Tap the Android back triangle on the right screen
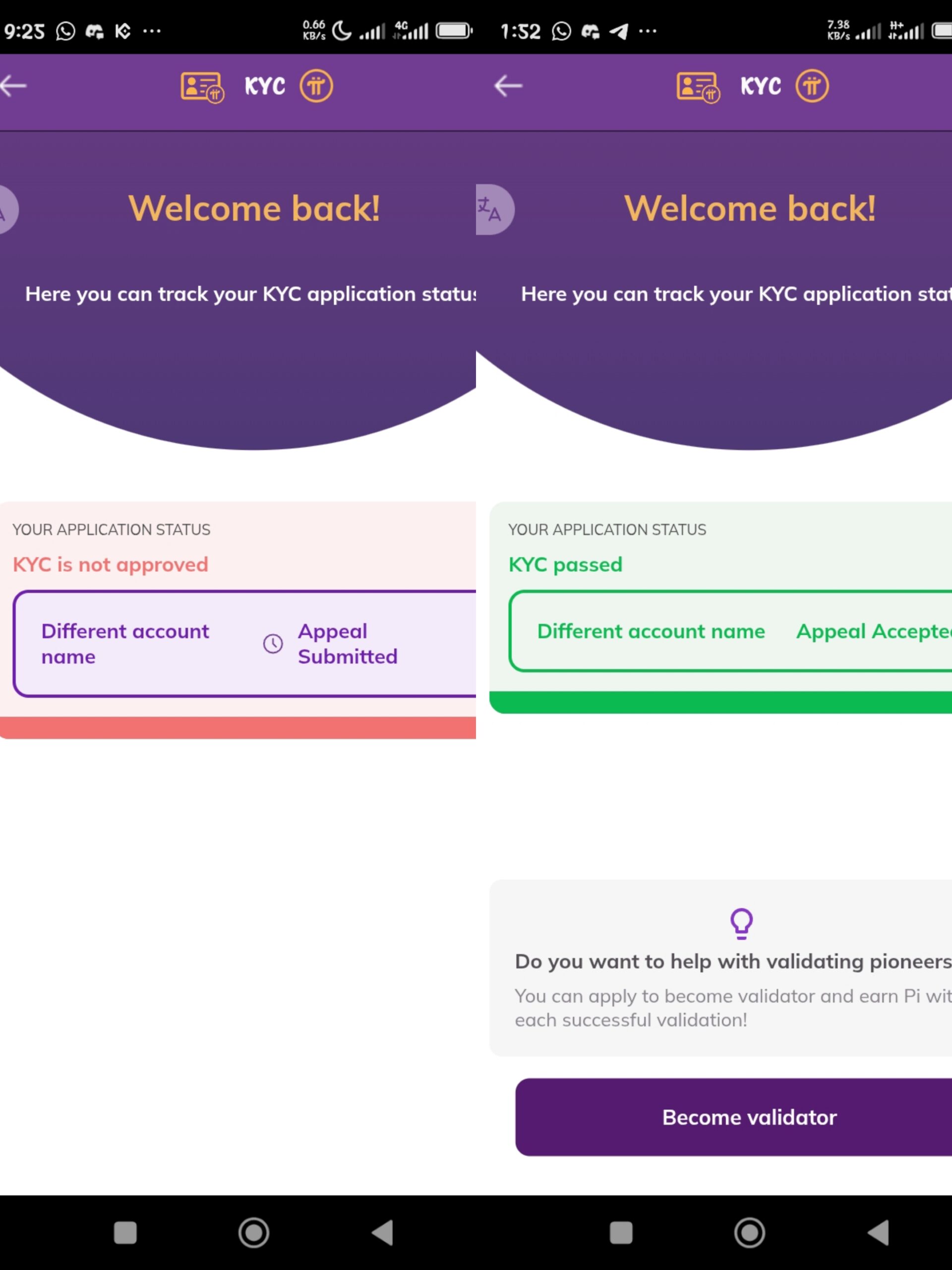This screenshot has height=1270, width=952. point(879,1232)
